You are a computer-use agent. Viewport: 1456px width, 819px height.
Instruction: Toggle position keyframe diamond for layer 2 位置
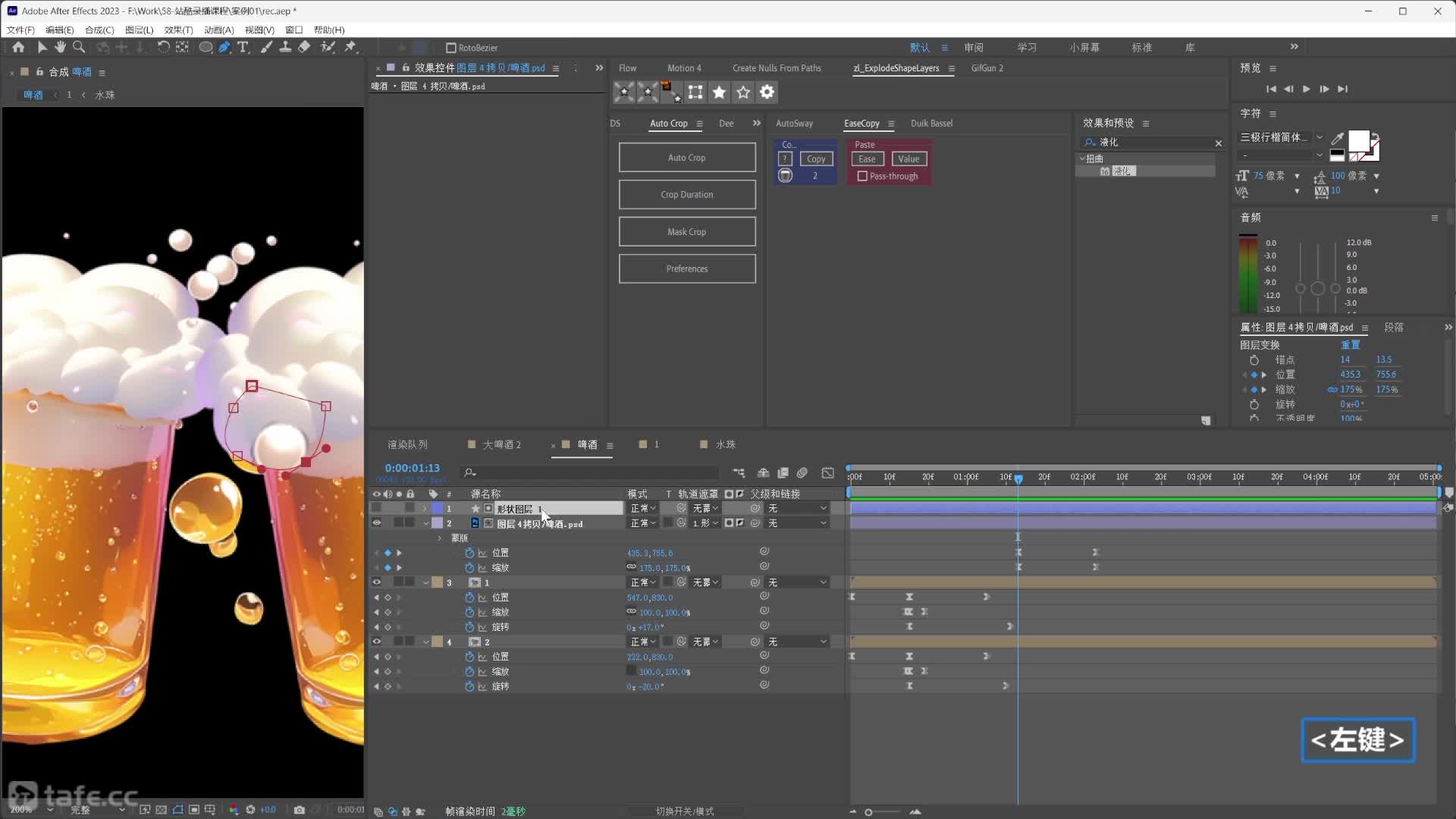388,553
